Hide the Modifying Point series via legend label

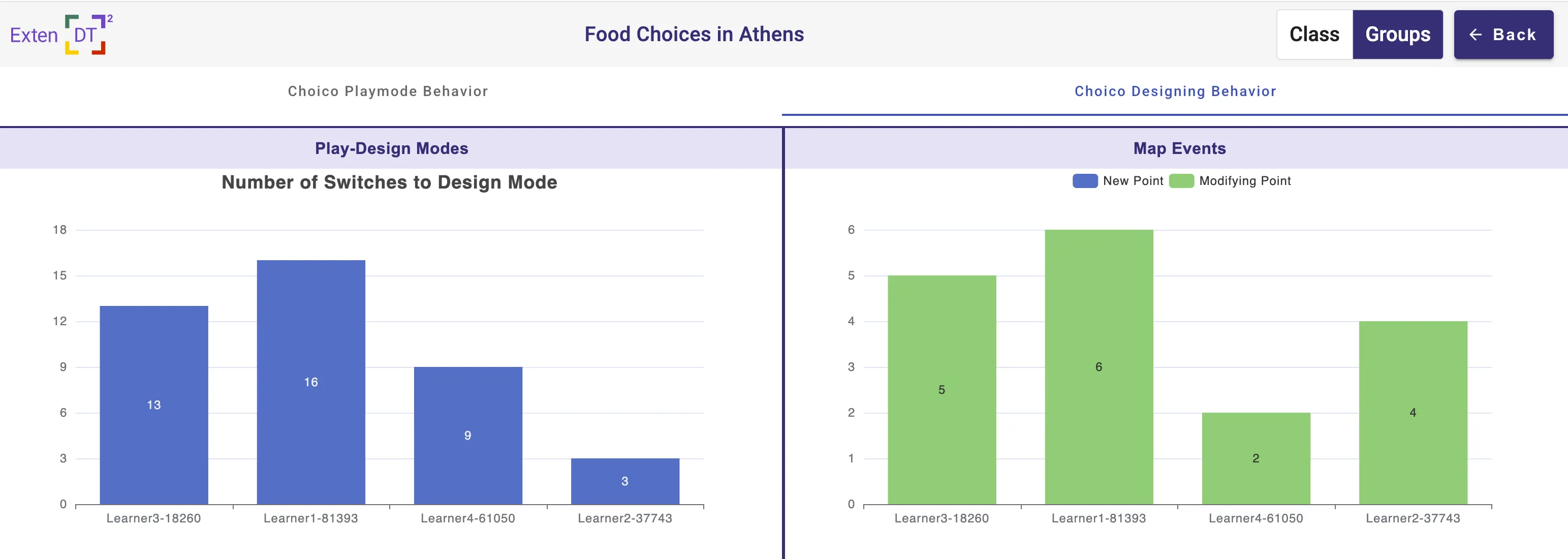tap(1245, 181)
